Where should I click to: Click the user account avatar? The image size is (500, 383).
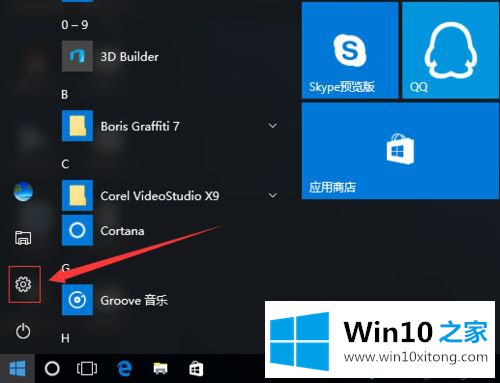[23, 192]
